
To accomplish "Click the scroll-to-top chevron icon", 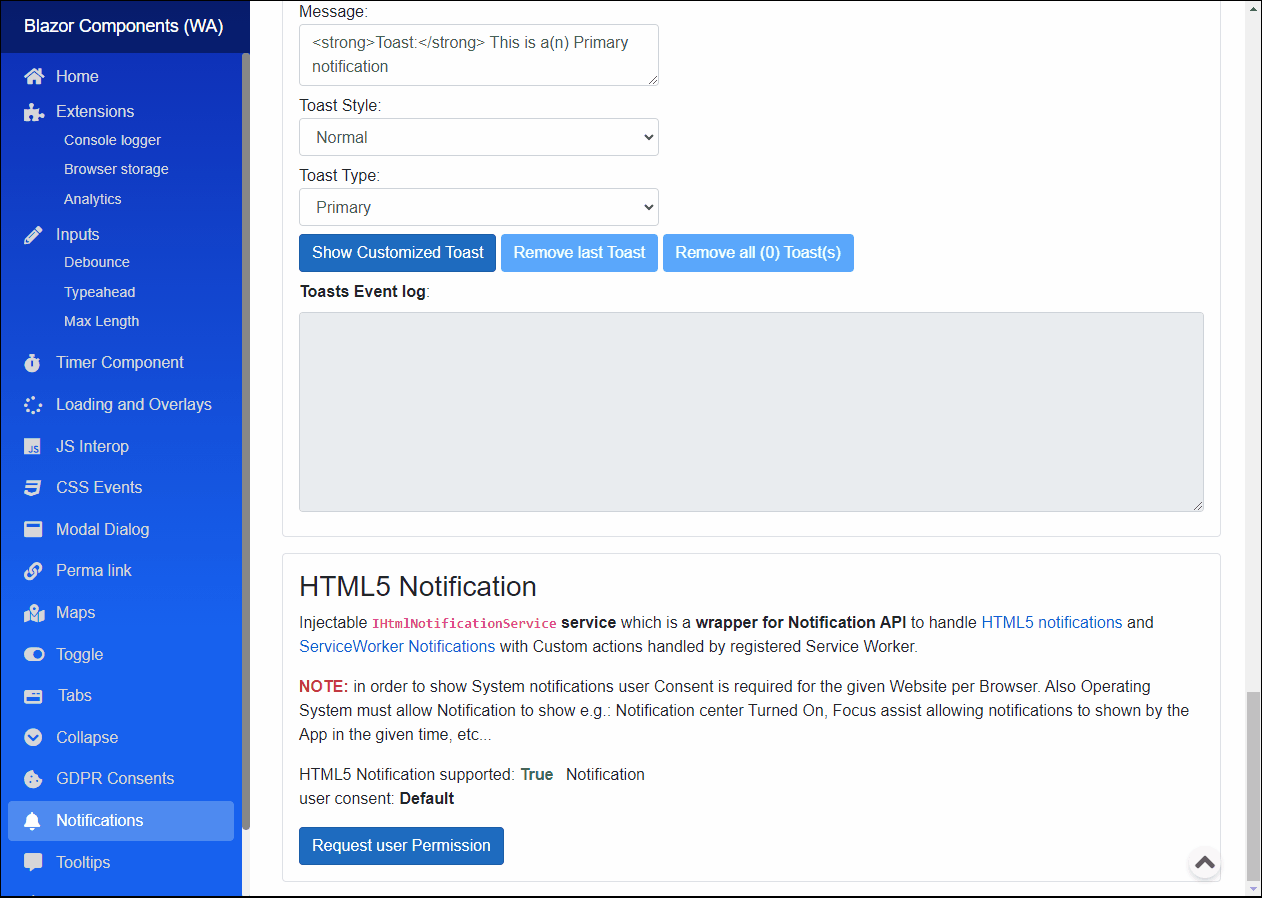I will click(x=1204, y=863).
